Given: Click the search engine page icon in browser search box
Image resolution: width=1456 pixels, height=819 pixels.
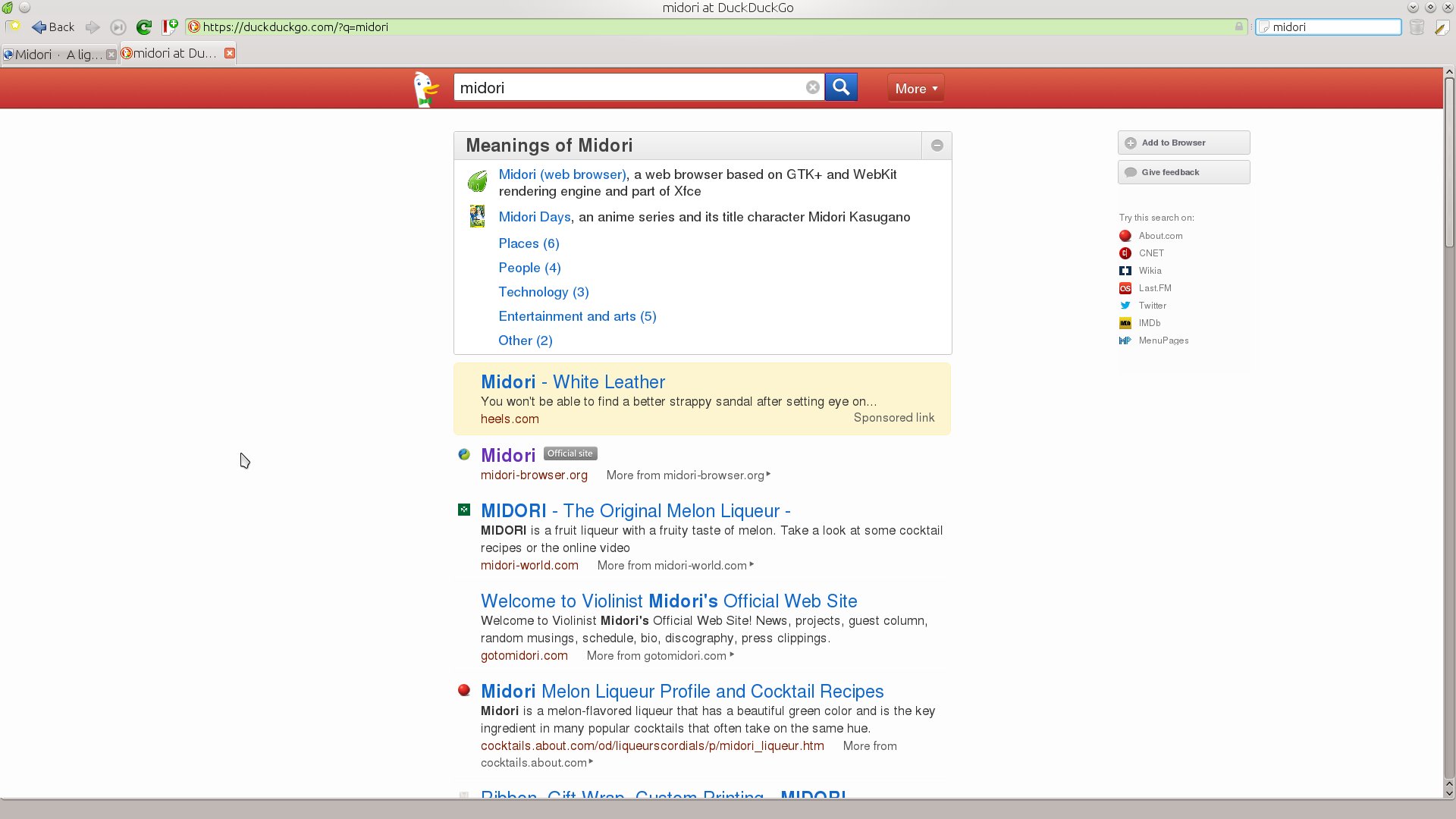Looking at the screenshot, I should pos(1264,27).
